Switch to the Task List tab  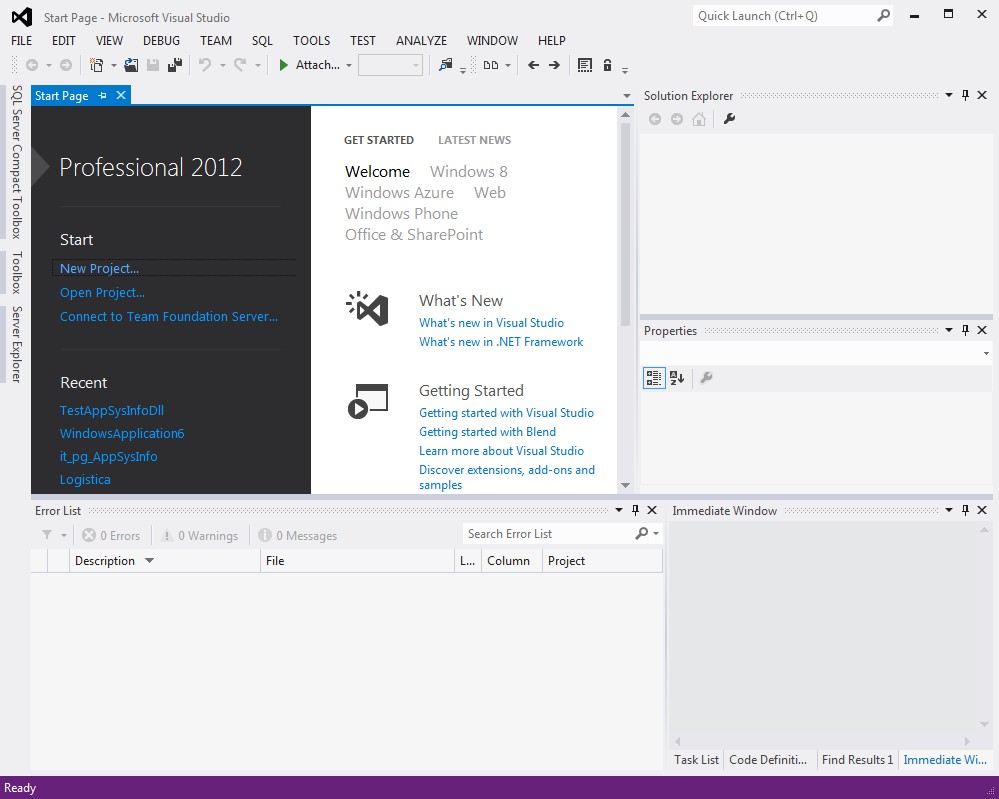(x=696, y=759)
